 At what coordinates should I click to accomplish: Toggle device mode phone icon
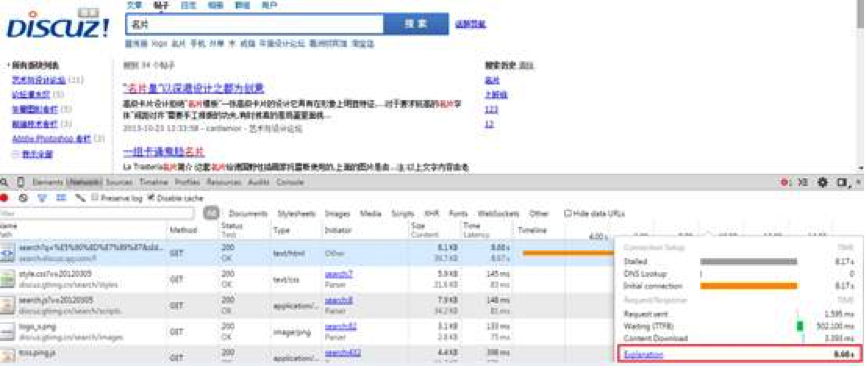click(x=21, y=182)
